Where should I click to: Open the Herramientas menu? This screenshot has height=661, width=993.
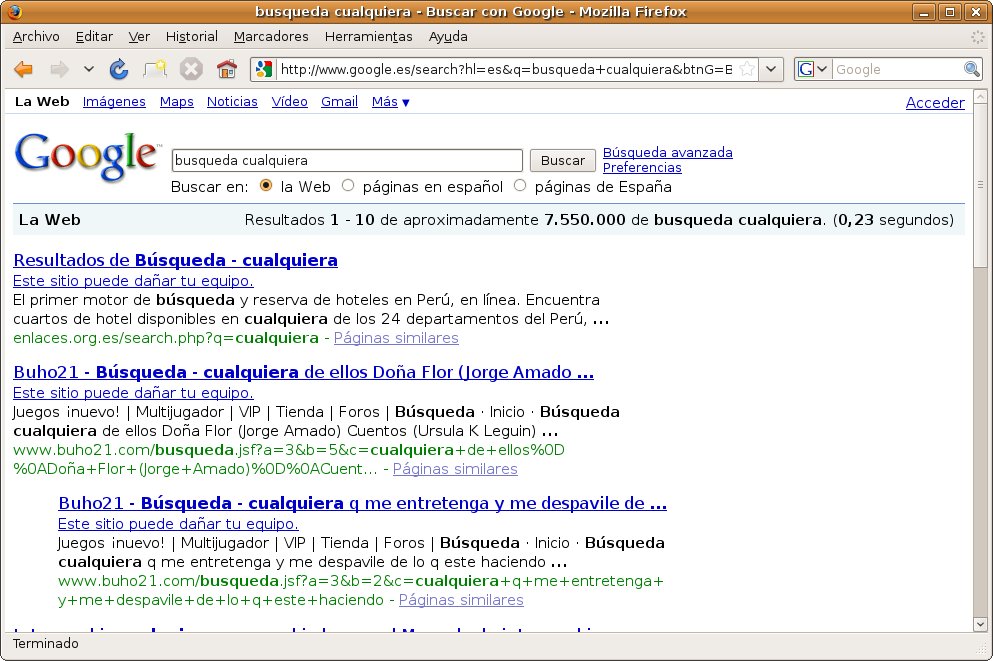pos(369,37)
